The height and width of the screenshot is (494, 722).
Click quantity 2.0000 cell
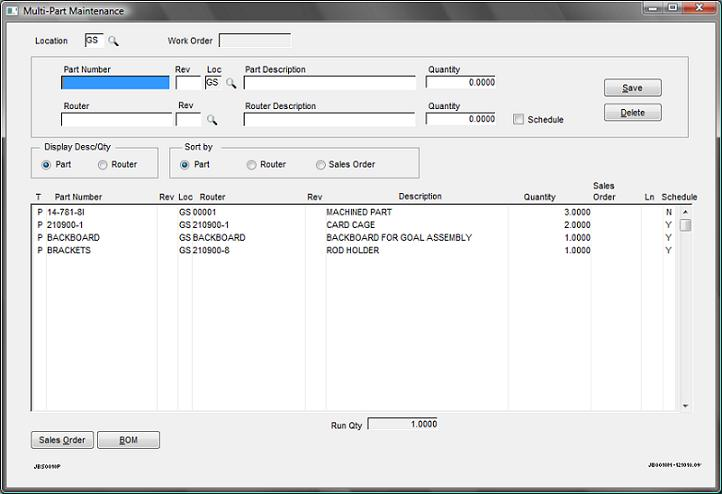pos(577,225)
